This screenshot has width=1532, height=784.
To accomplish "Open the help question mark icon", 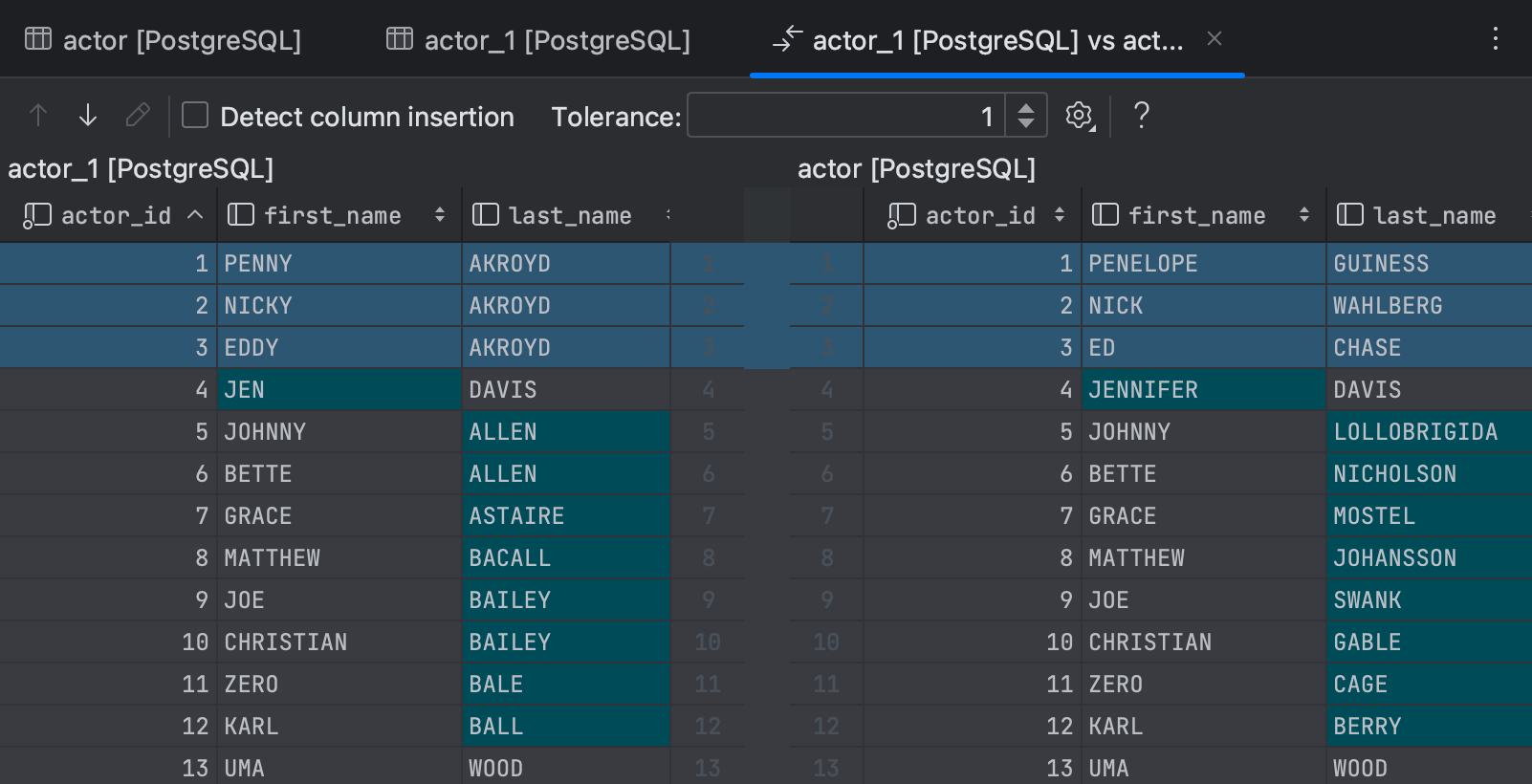I will click(x=1141, y=116).
